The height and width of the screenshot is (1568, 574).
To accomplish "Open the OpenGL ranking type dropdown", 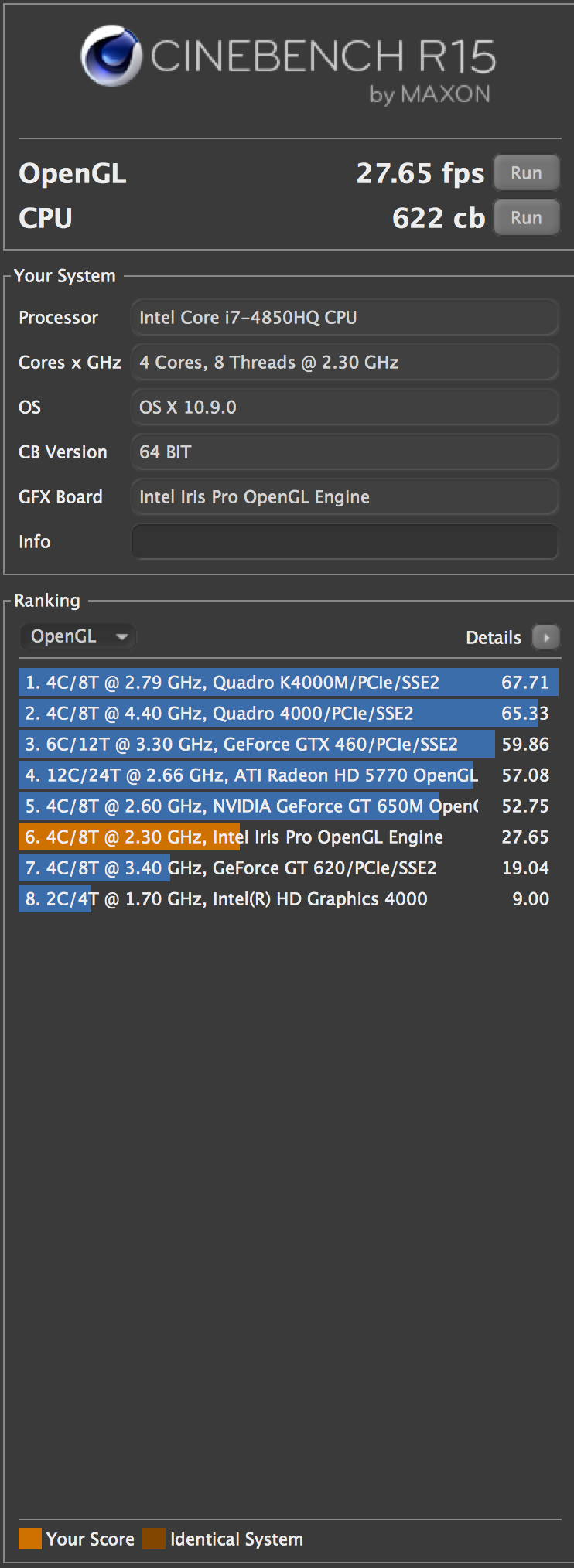I will (x=77, y=637).
